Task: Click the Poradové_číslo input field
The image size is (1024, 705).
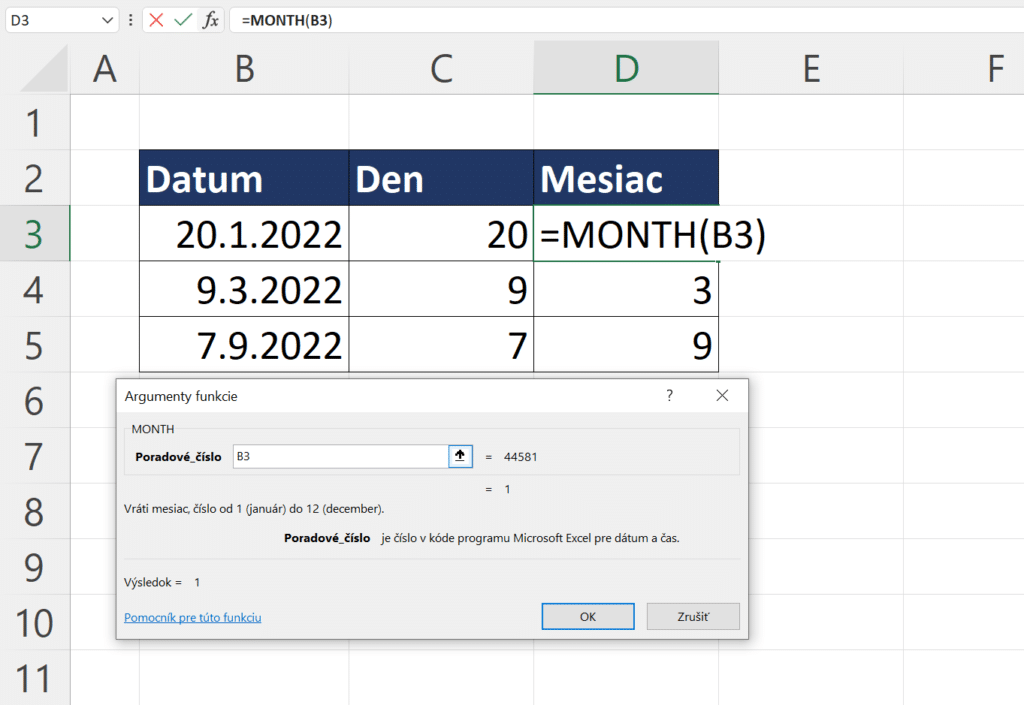Action: (x=340, y=456)
